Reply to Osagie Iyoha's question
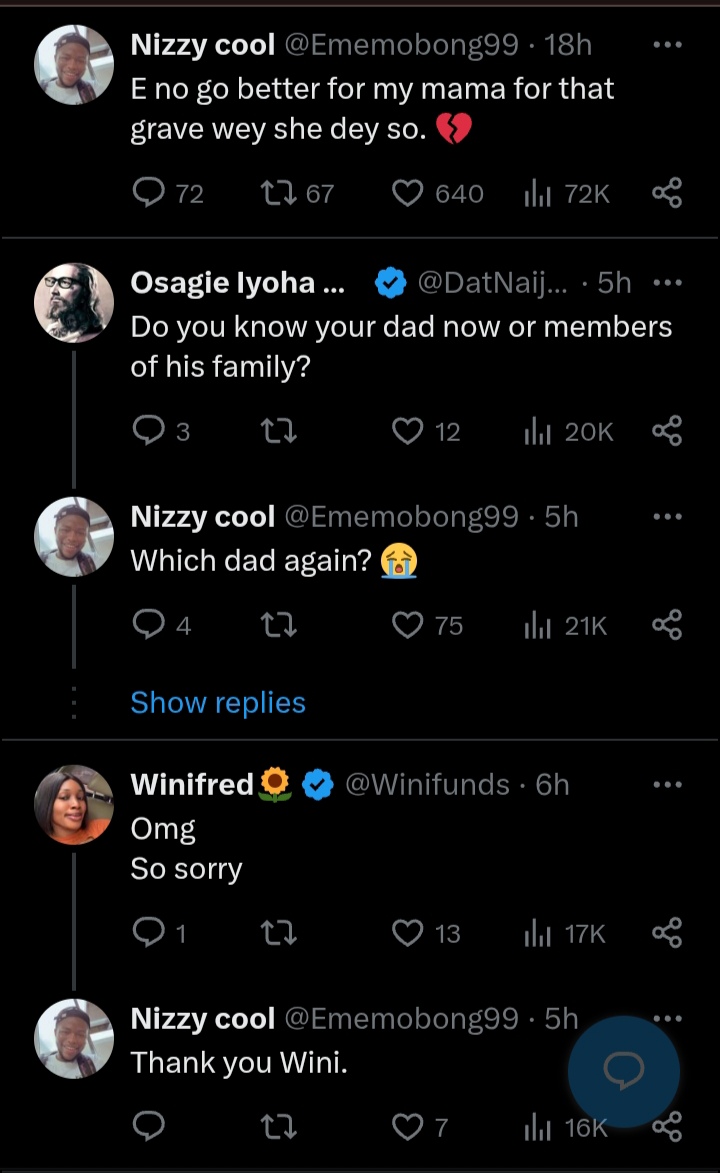The height and width of the screenshot is (1173, 720). tap(149, 431)
